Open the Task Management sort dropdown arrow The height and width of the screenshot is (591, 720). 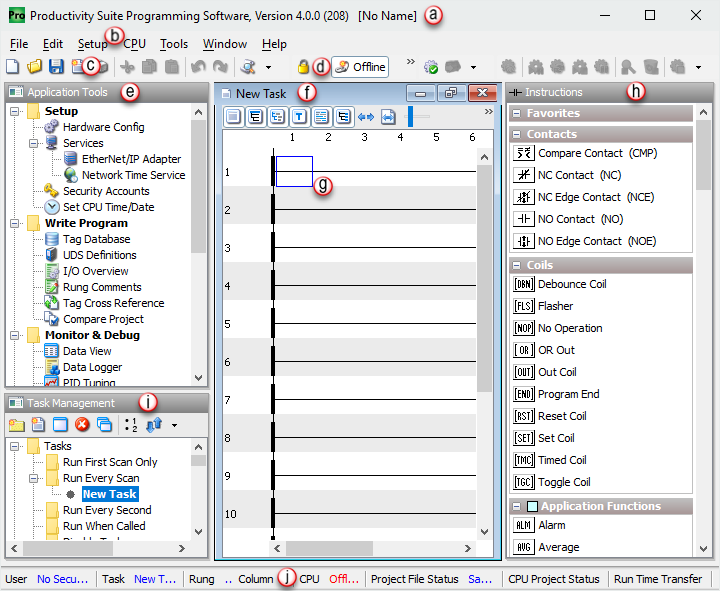coord(175,424)
